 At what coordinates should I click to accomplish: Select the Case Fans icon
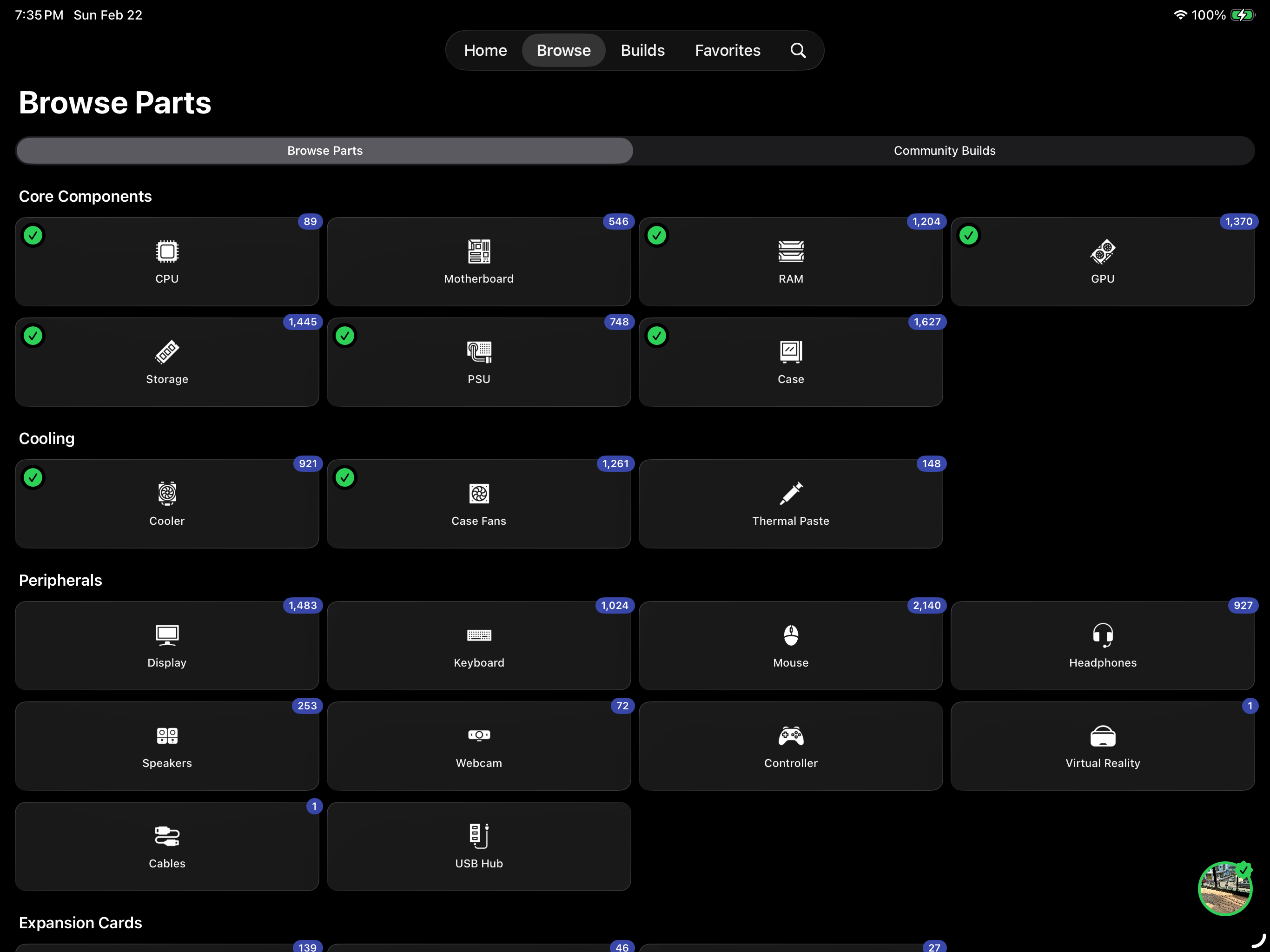point(479,493)
